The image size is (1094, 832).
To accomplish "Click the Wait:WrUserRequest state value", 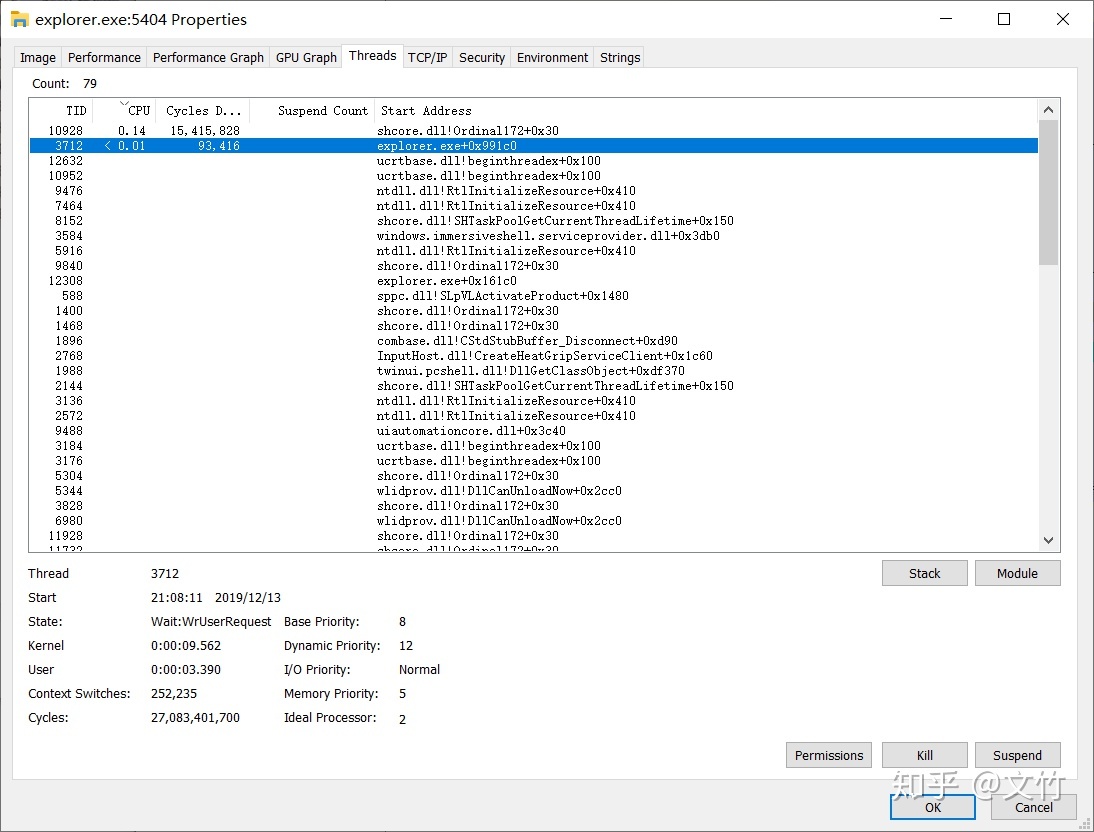I will (211, 621).
